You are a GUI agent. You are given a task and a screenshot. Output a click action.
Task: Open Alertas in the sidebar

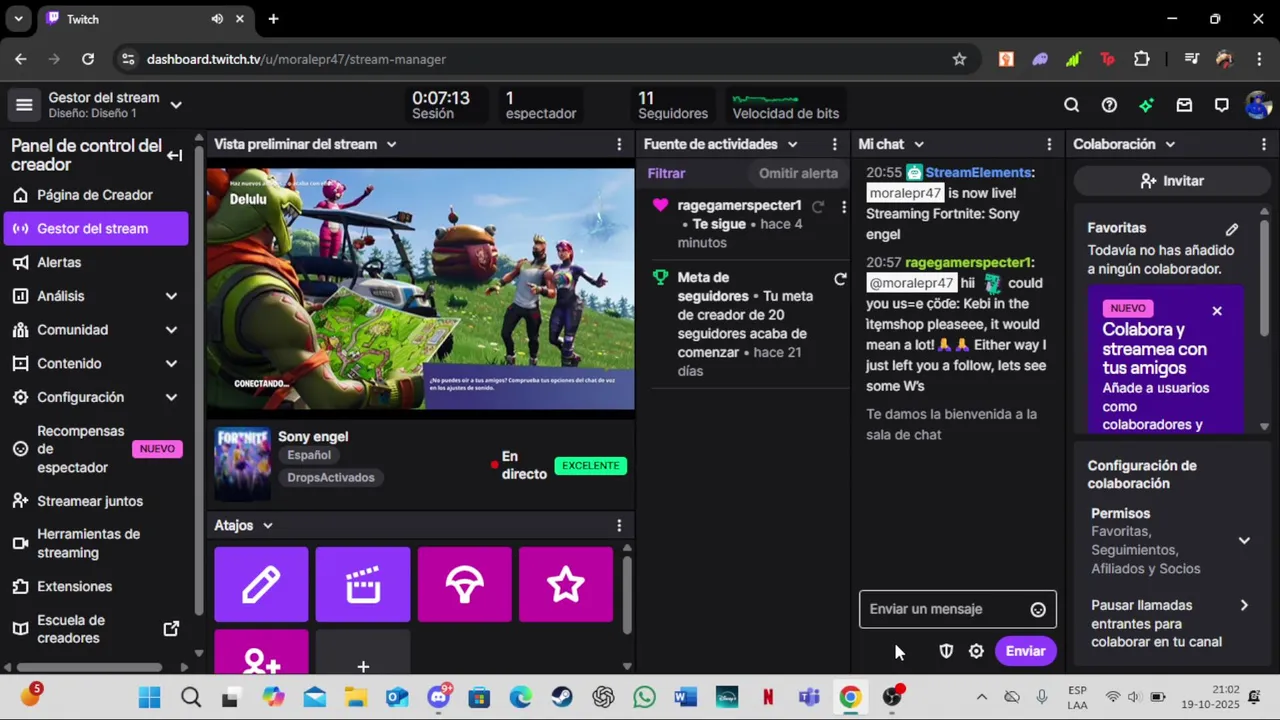click(x=95, y=262)
